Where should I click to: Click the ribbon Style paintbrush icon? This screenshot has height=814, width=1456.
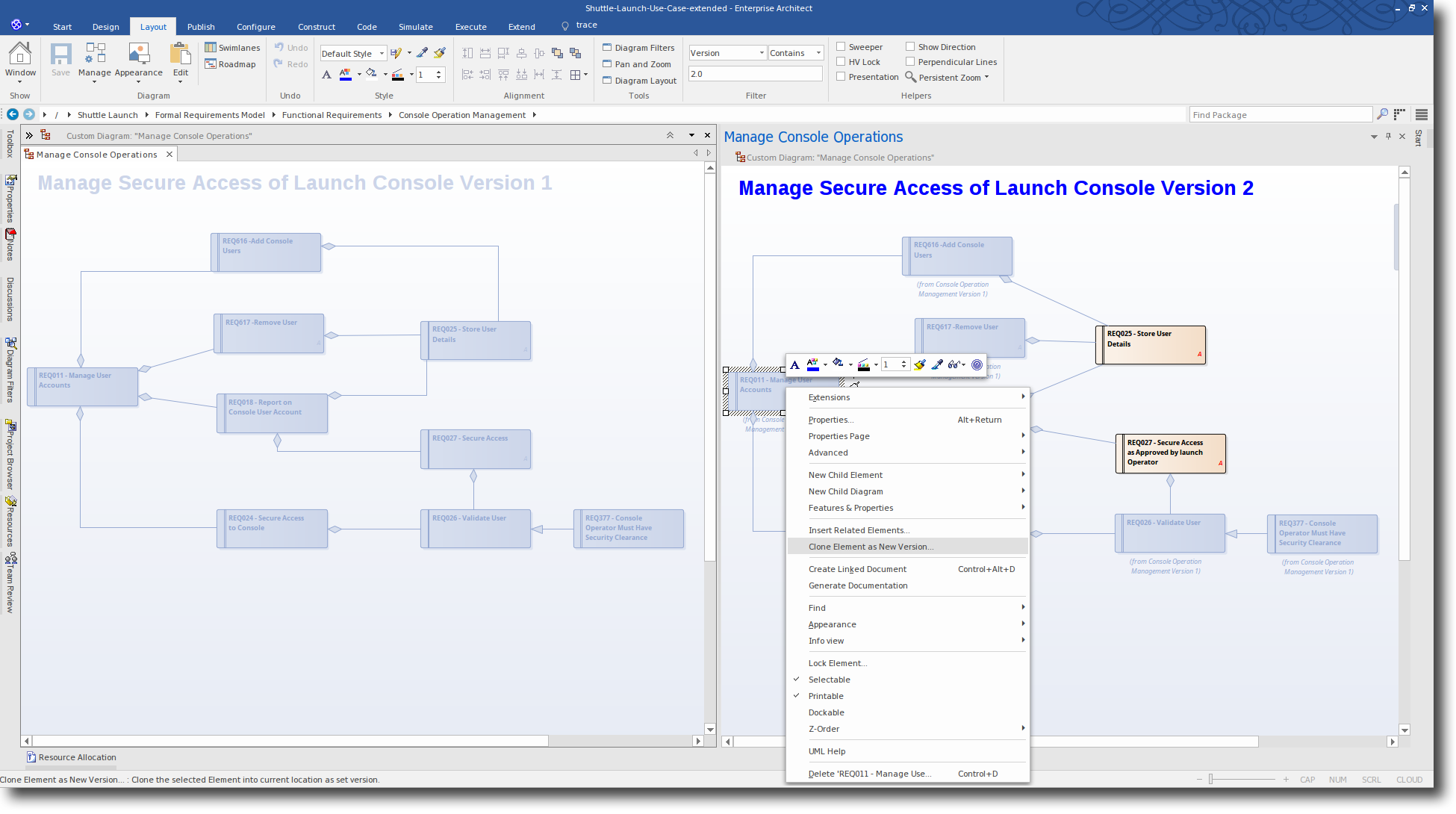point(440,53)
